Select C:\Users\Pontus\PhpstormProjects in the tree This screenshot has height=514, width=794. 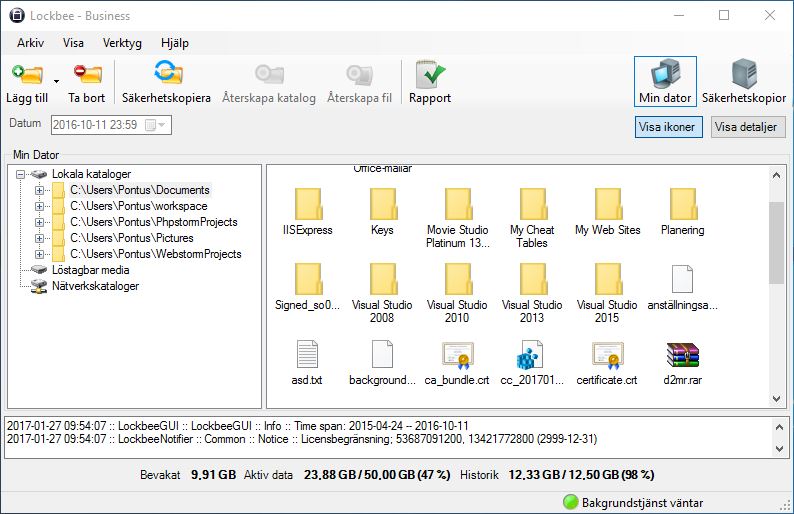[154, 222]
